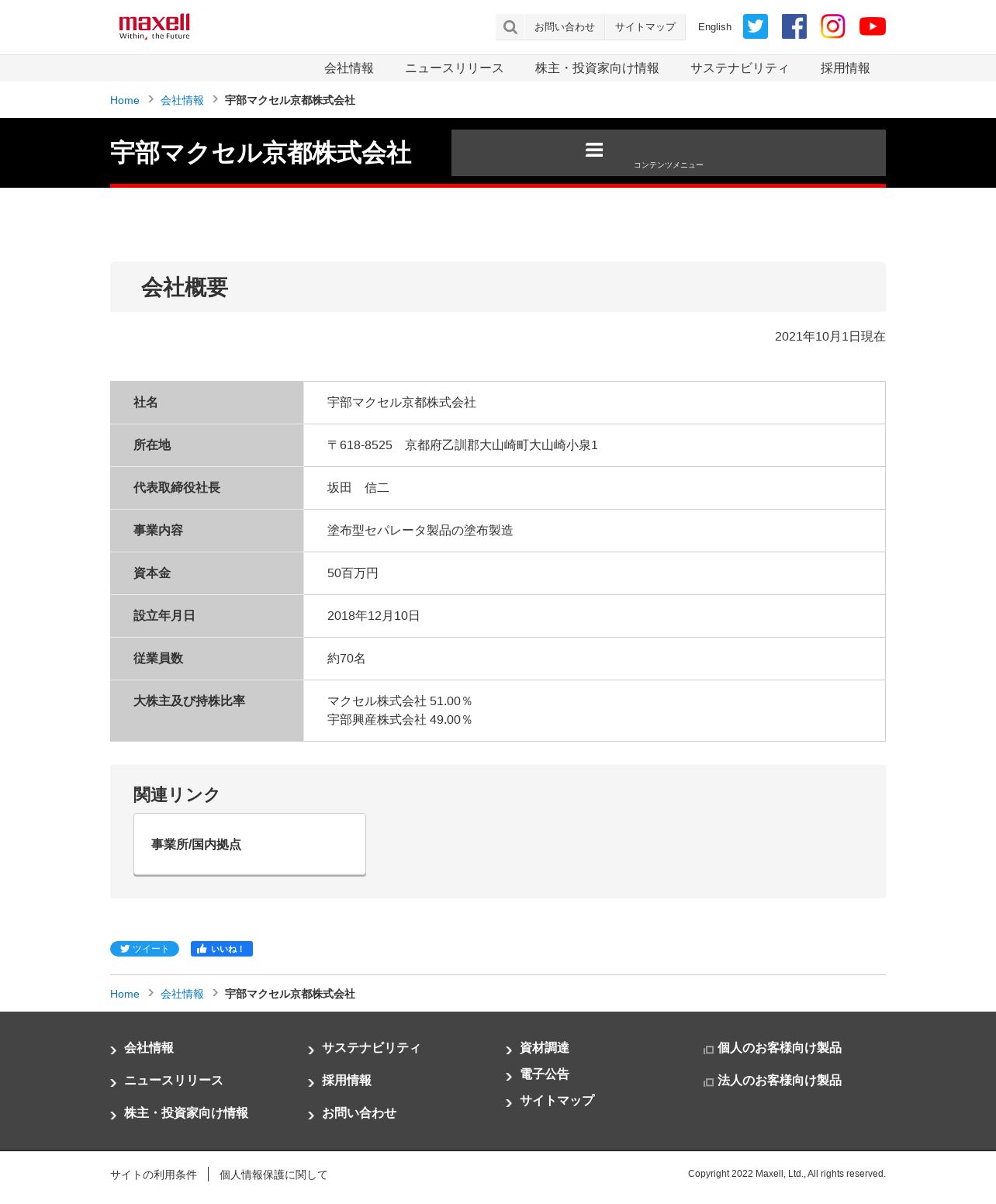
Task: Select the text 宇部興産株式会社 49.00％
Action: point(400,720)
